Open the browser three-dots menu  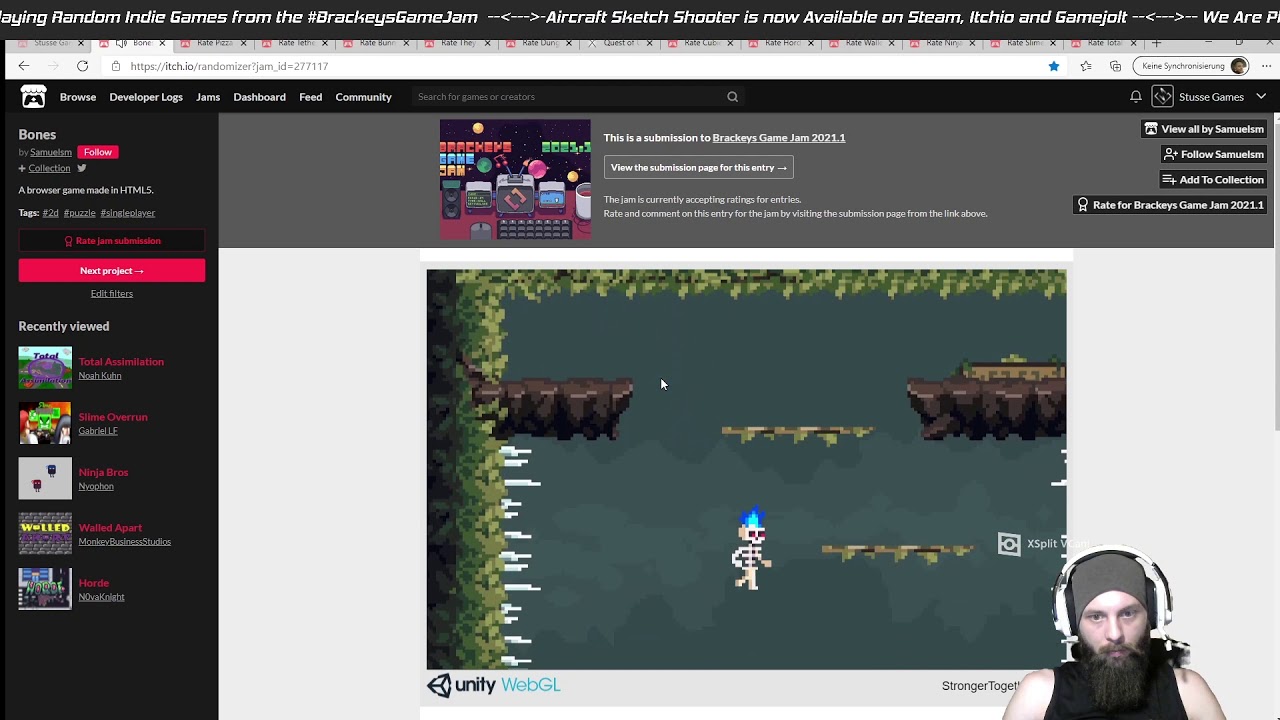click(x=1266, y=66)
